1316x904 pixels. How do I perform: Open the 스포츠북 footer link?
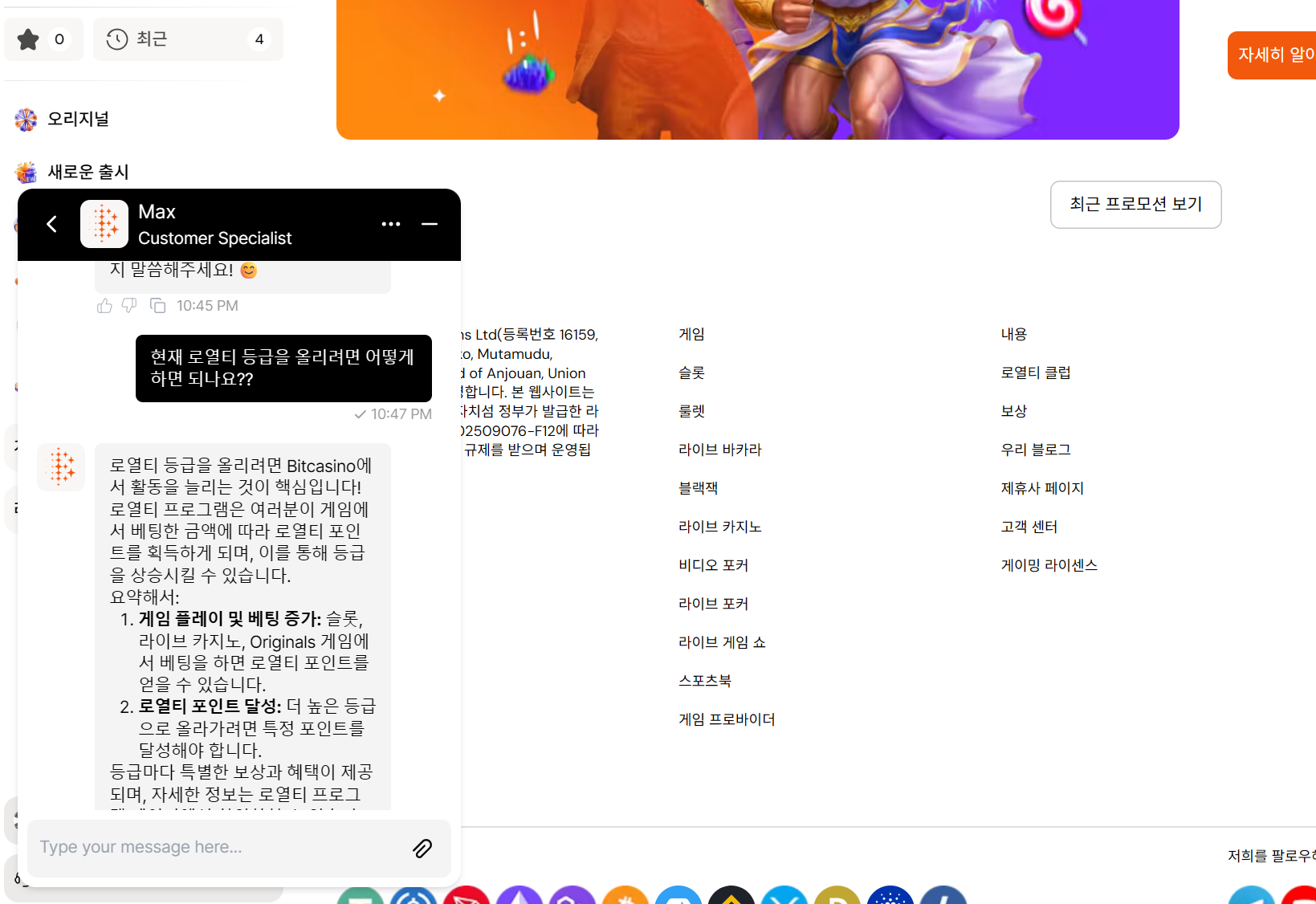coord(704,681)
